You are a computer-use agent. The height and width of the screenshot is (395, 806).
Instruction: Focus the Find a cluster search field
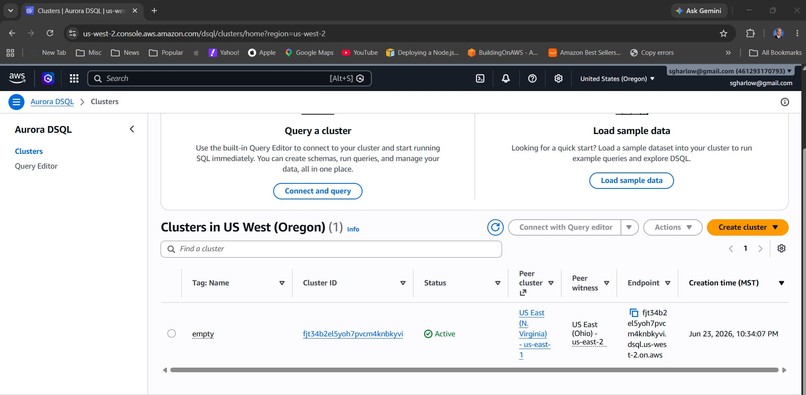[x=331, y=249]
